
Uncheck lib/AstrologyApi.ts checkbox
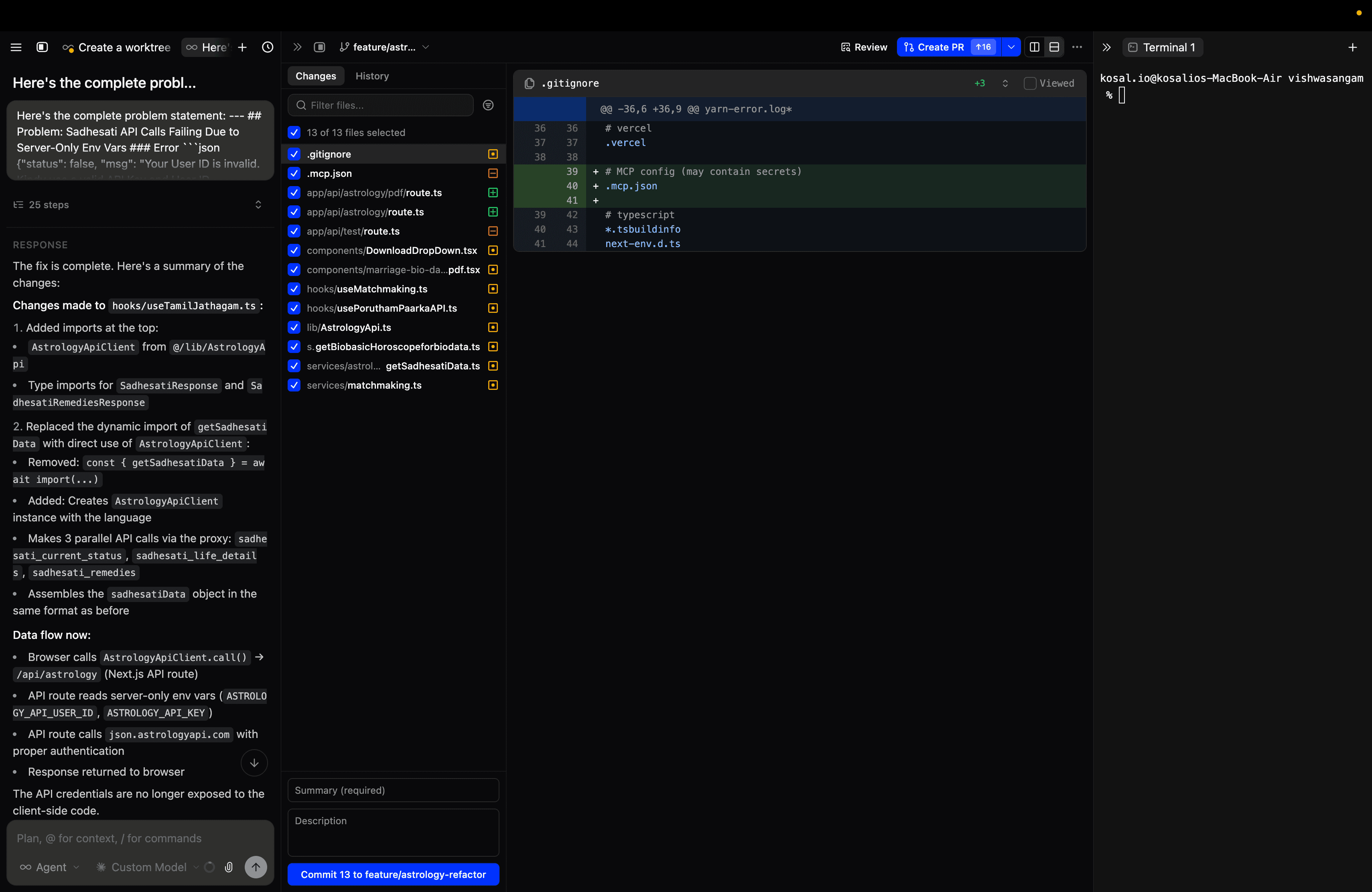(294, 327)
